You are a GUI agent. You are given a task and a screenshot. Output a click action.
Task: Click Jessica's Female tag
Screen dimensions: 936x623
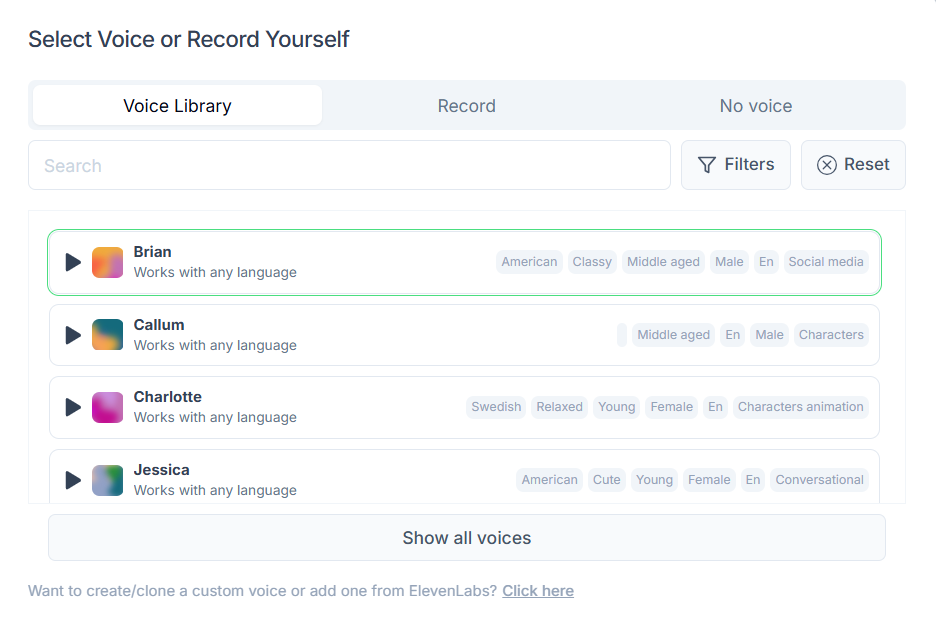pyautogui.click(x=709, y=480)
